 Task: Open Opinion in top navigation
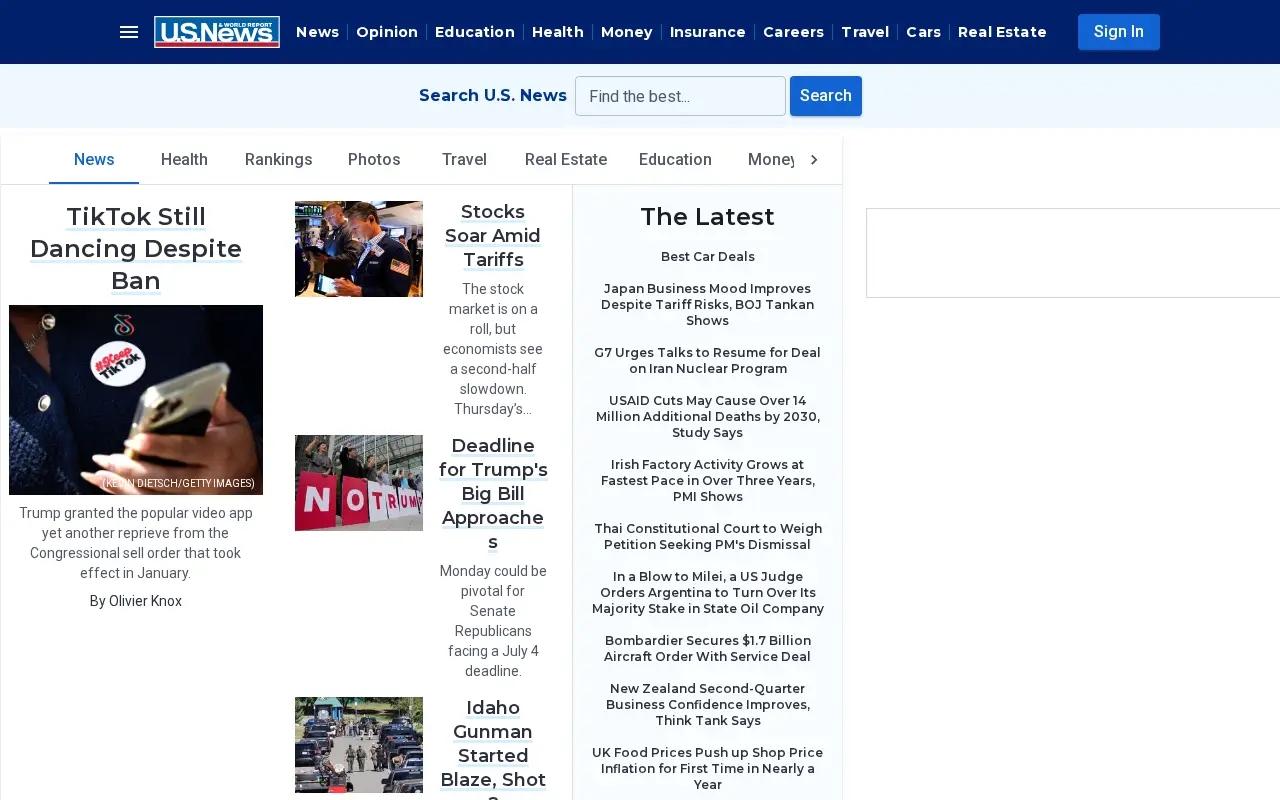(387, 32)
